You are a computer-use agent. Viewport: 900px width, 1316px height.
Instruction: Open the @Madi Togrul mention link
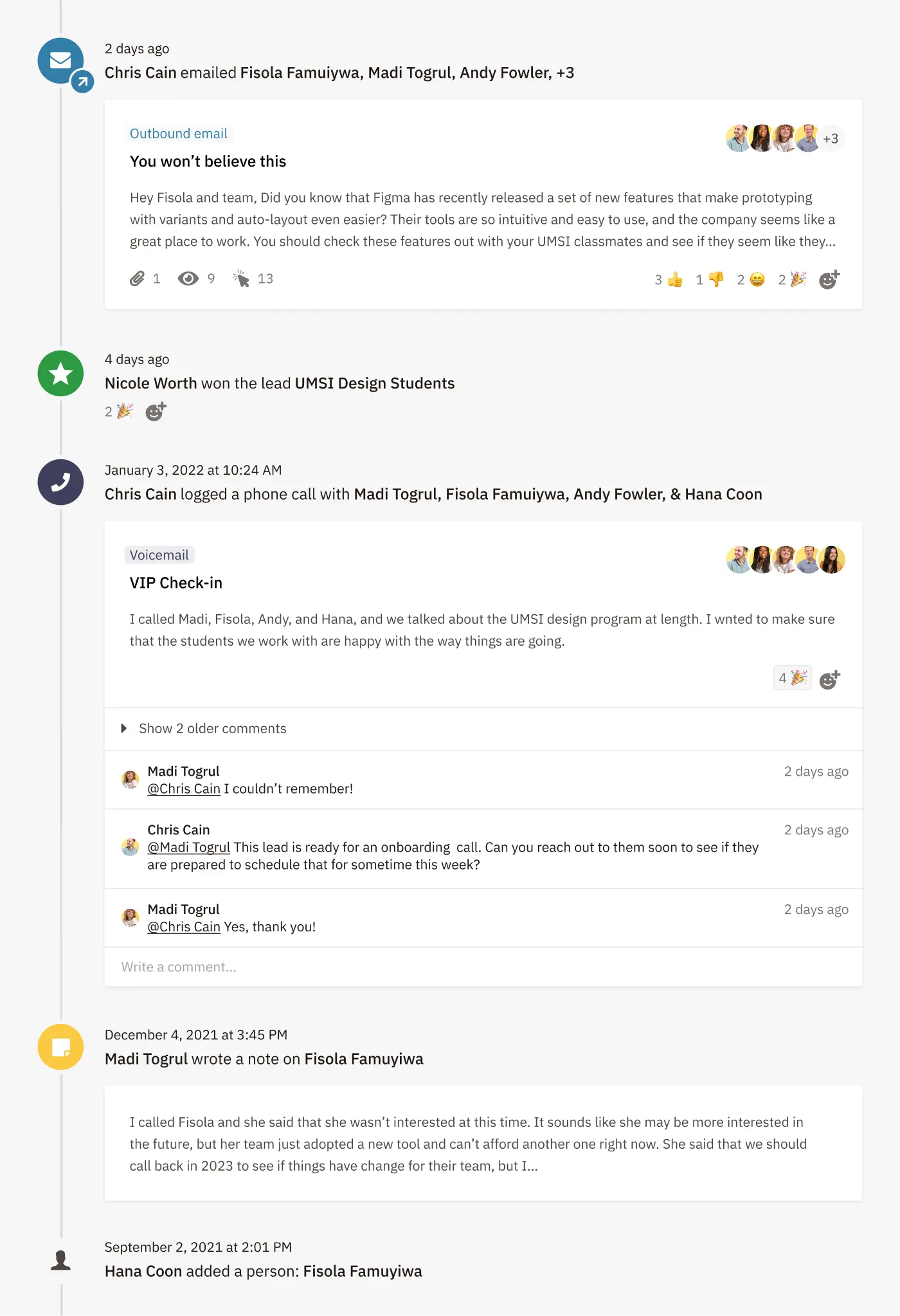189,847
